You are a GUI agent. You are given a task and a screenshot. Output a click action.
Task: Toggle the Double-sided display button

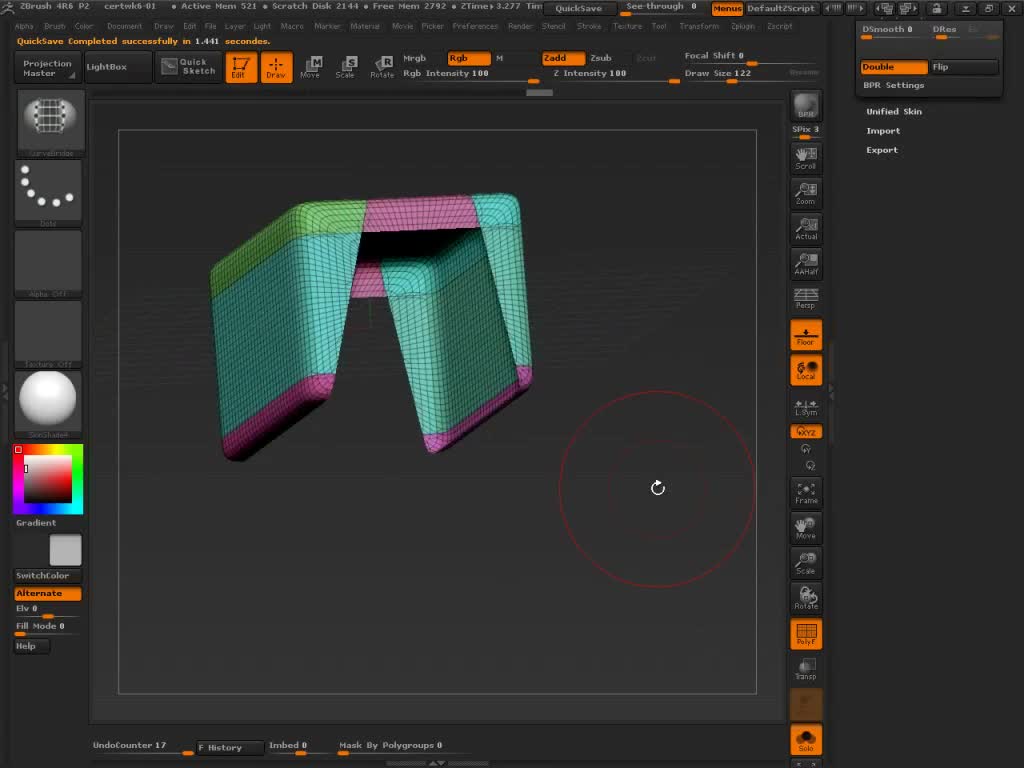tap(893, 67)
